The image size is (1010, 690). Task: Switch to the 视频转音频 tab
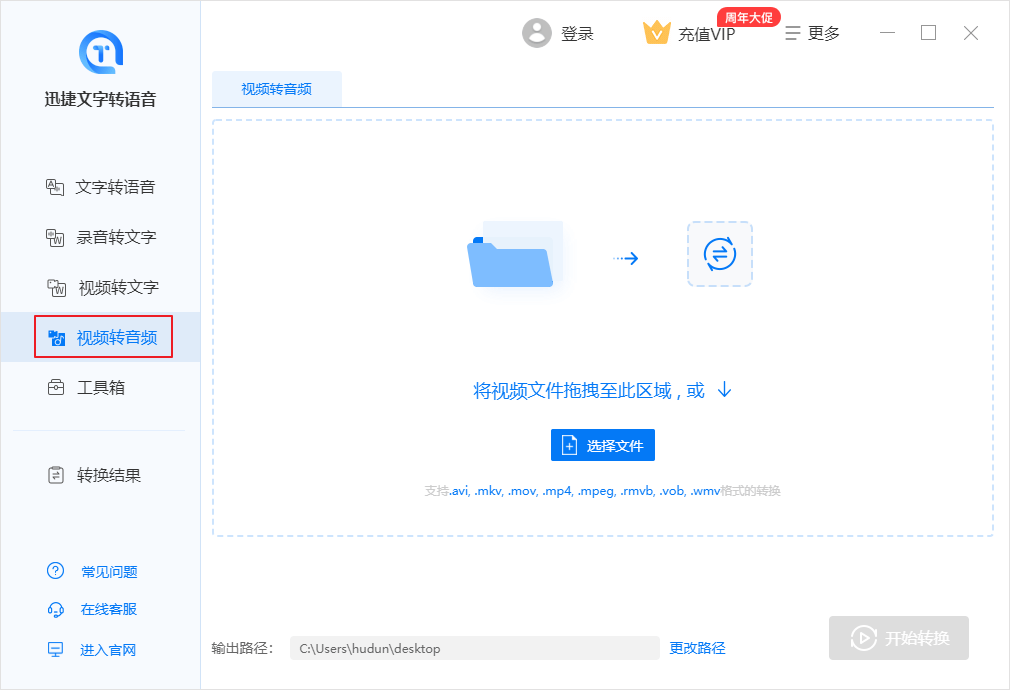[277, 88]
